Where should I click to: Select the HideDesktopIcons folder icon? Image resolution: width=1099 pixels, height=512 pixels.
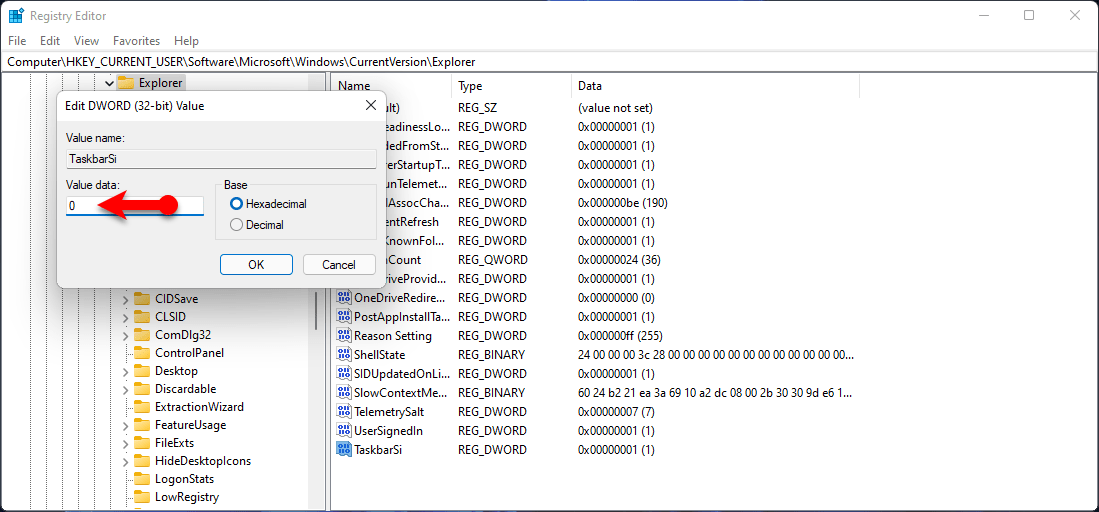(x=142, y=461)
